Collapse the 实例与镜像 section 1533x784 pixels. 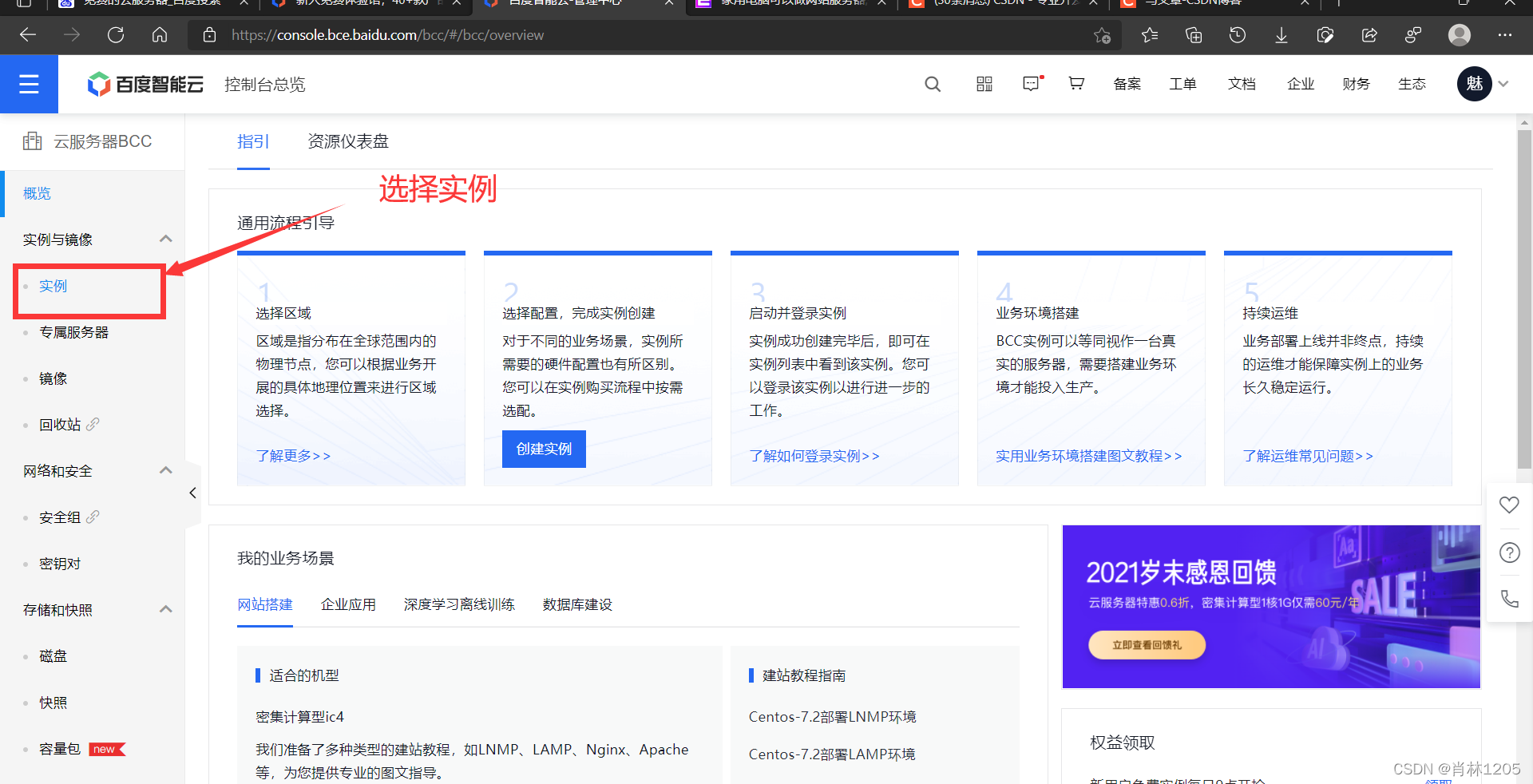[x=166, y=239]
